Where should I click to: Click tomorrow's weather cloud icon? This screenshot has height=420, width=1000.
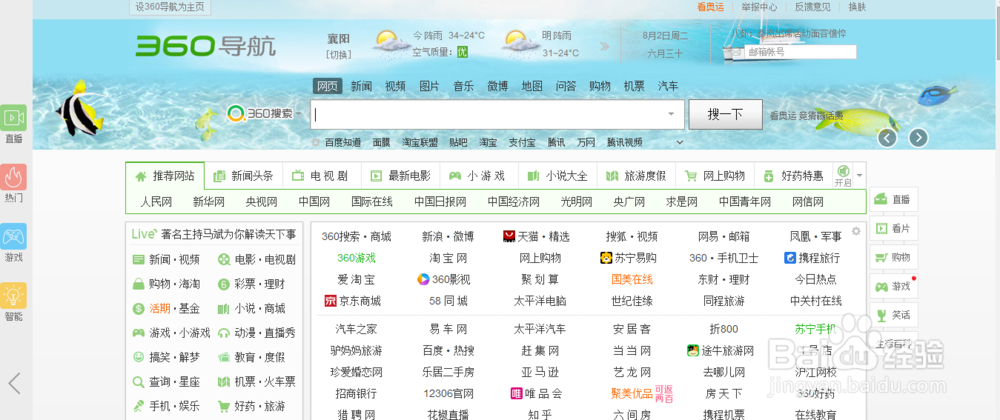point(521,43)
